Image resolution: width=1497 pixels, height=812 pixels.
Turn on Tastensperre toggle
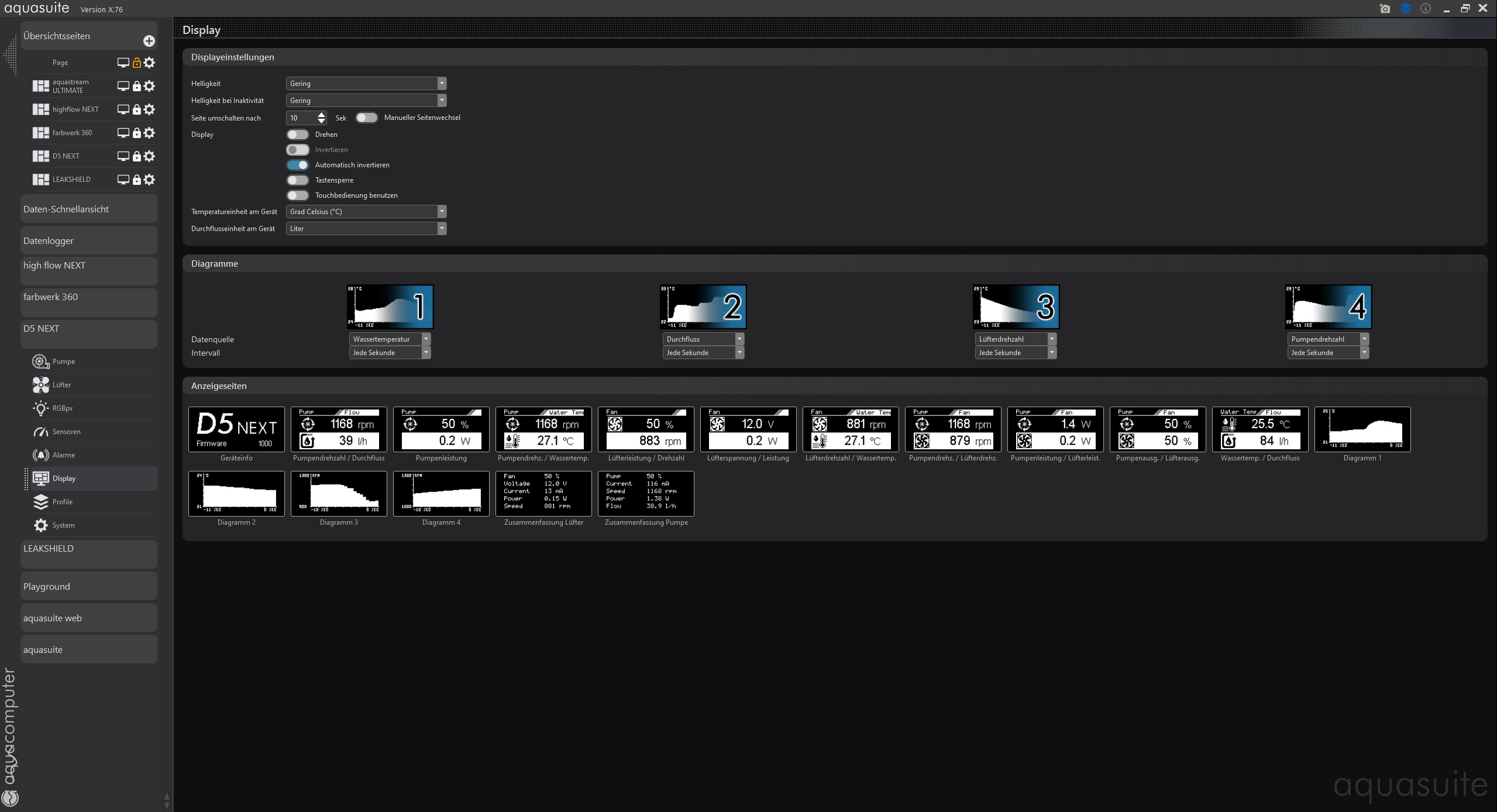(297, 180)
